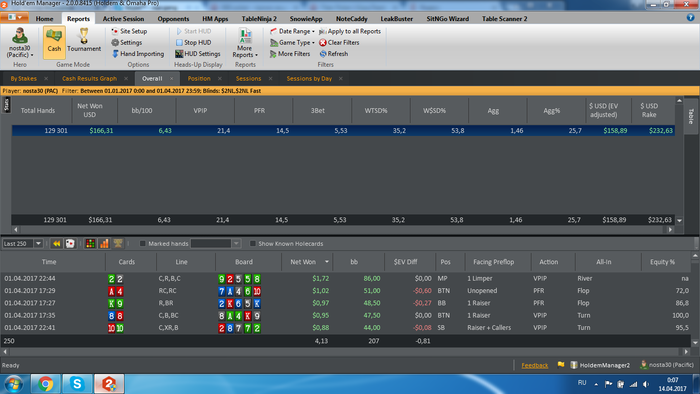The image size is (700, 394).
Task: Click the trophy icon in hands toolbar
Action: point(118,244)
